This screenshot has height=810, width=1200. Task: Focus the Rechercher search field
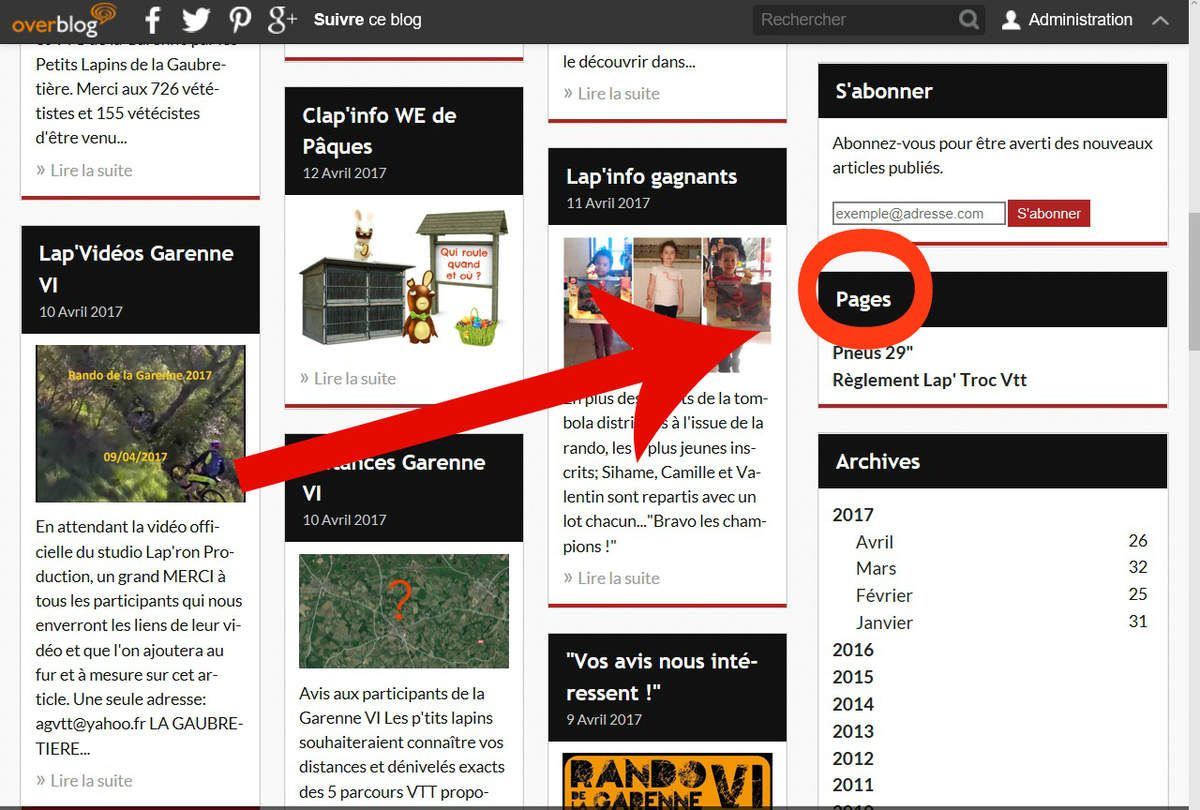855,19
